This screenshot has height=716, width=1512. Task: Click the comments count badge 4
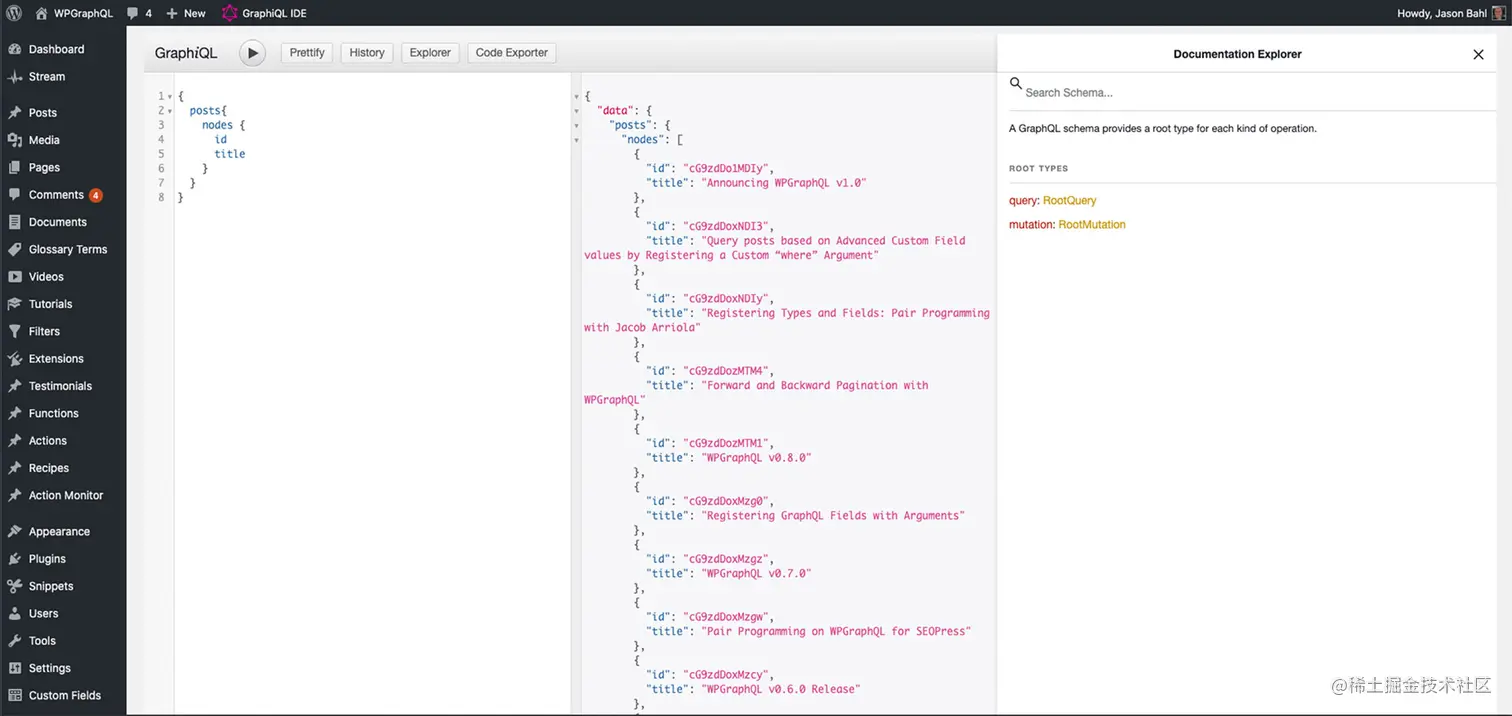pyautogui.click(x=95, y=196)
